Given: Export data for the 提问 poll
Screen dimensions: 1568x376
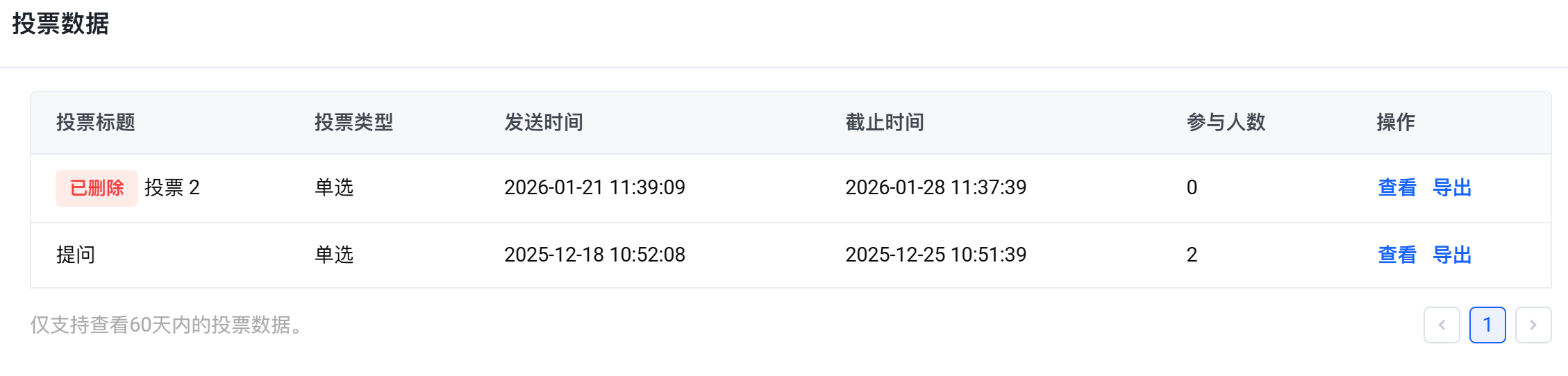Looking at the screenshot, I should [x=1452, y=255].
